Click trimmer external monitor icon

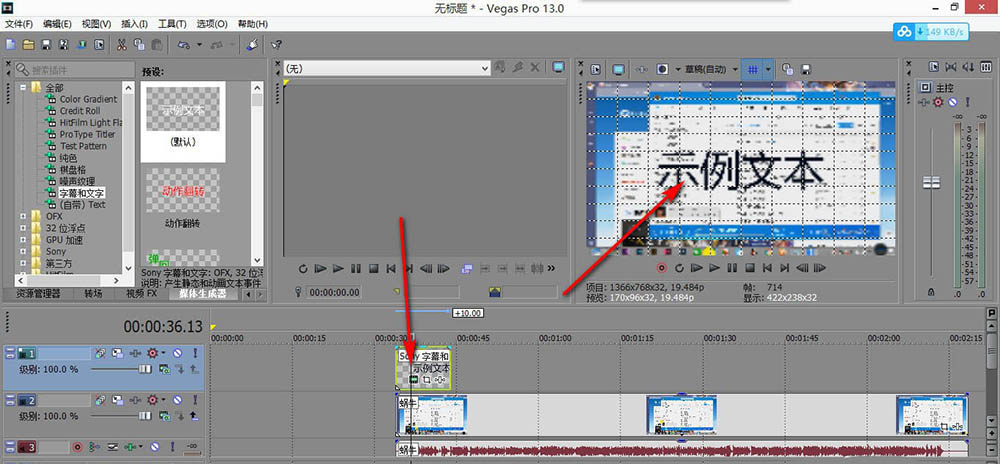tap(559, 66)
